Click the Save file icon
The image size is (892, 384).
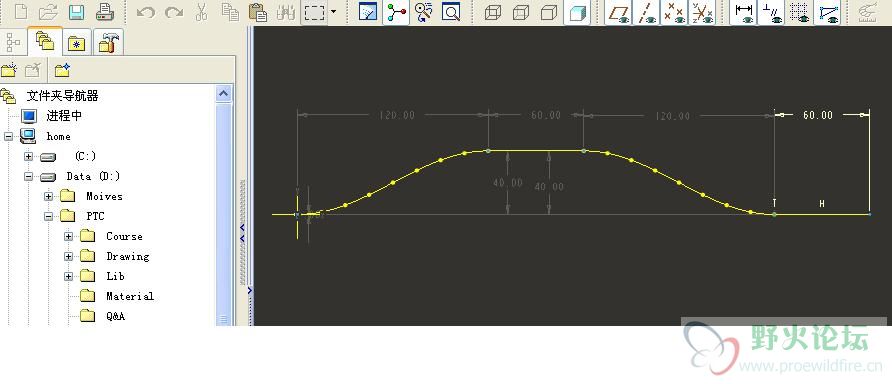[x=77, y=12]
